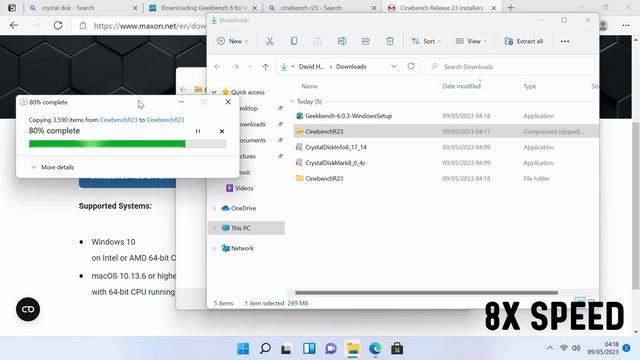Click the Share icon in Explorer toolbar
The image size is (640, 360).
[x=366, y=41]
